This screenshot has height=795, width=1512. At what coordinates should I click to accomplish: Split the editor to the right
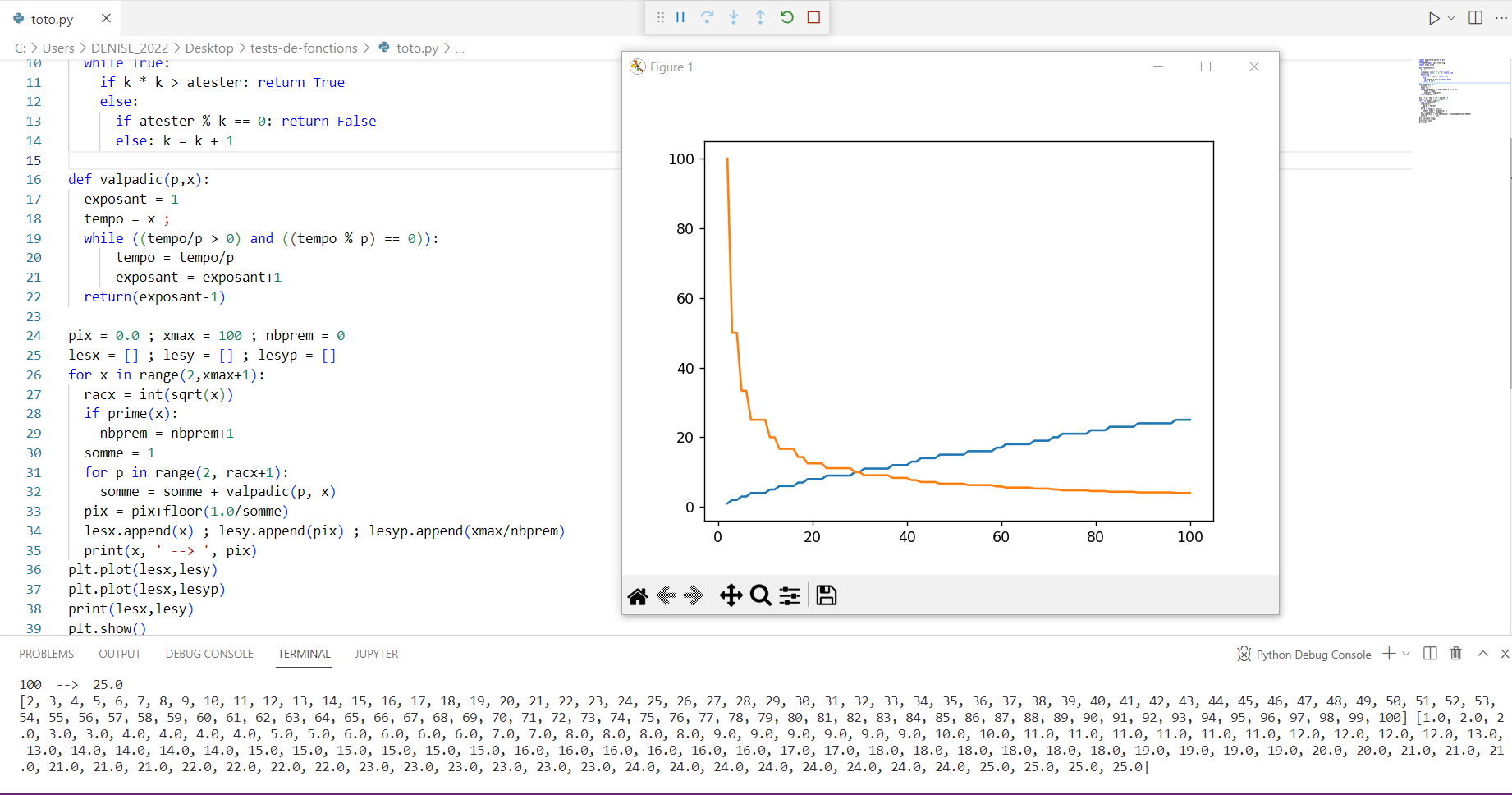click(1475, 18)
